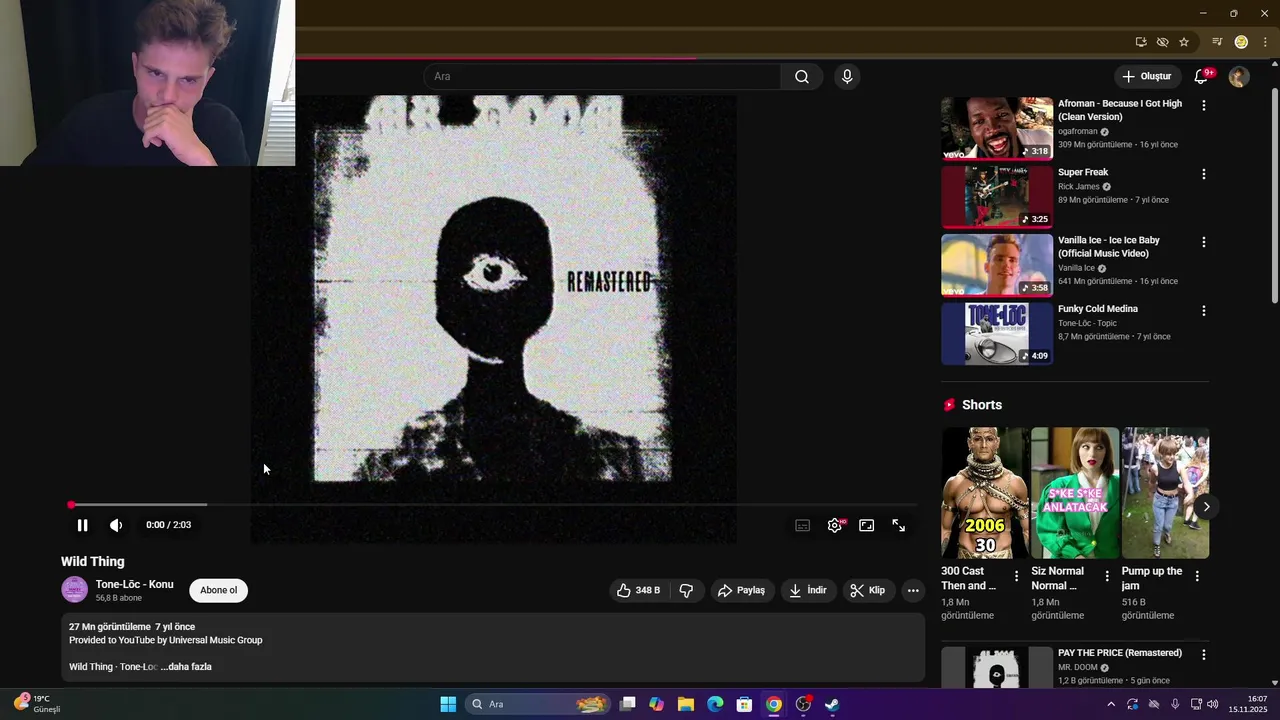Screen dimensions: 1280x720
Task: Open options menu for Ice Ice Baby
Action: (x=1203, y=242)
